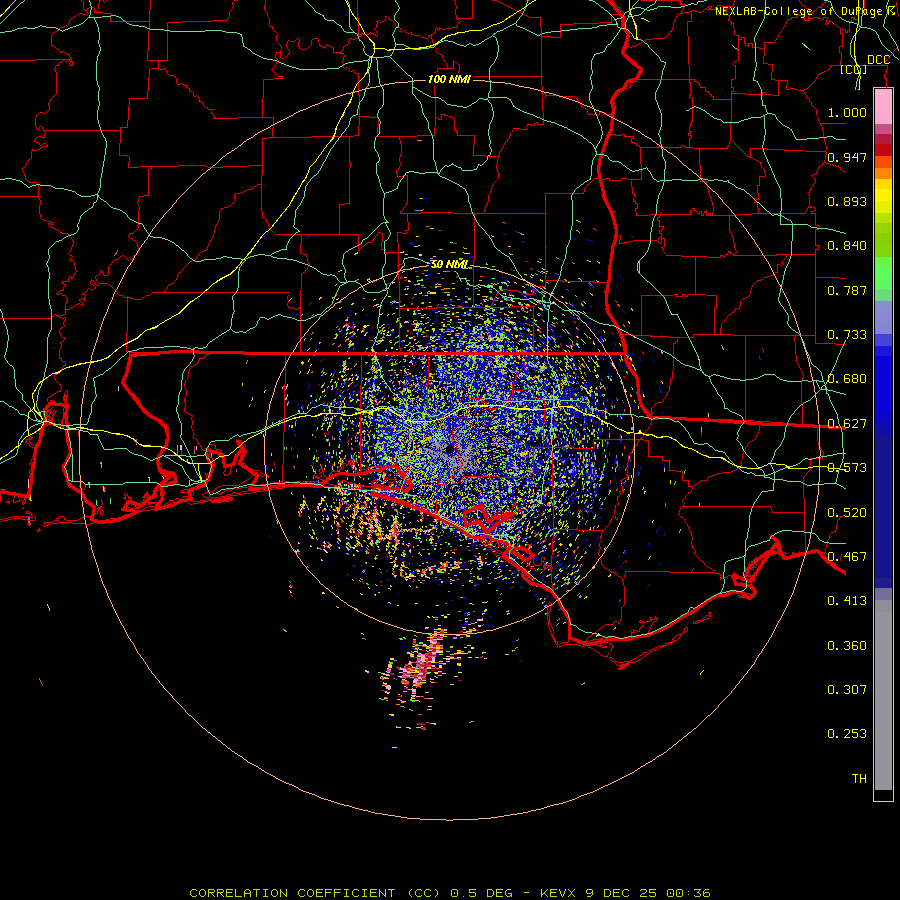This screenshot has width=900, height=900.
Task: Select the 0.893 scale value
Action: (847, 201)
